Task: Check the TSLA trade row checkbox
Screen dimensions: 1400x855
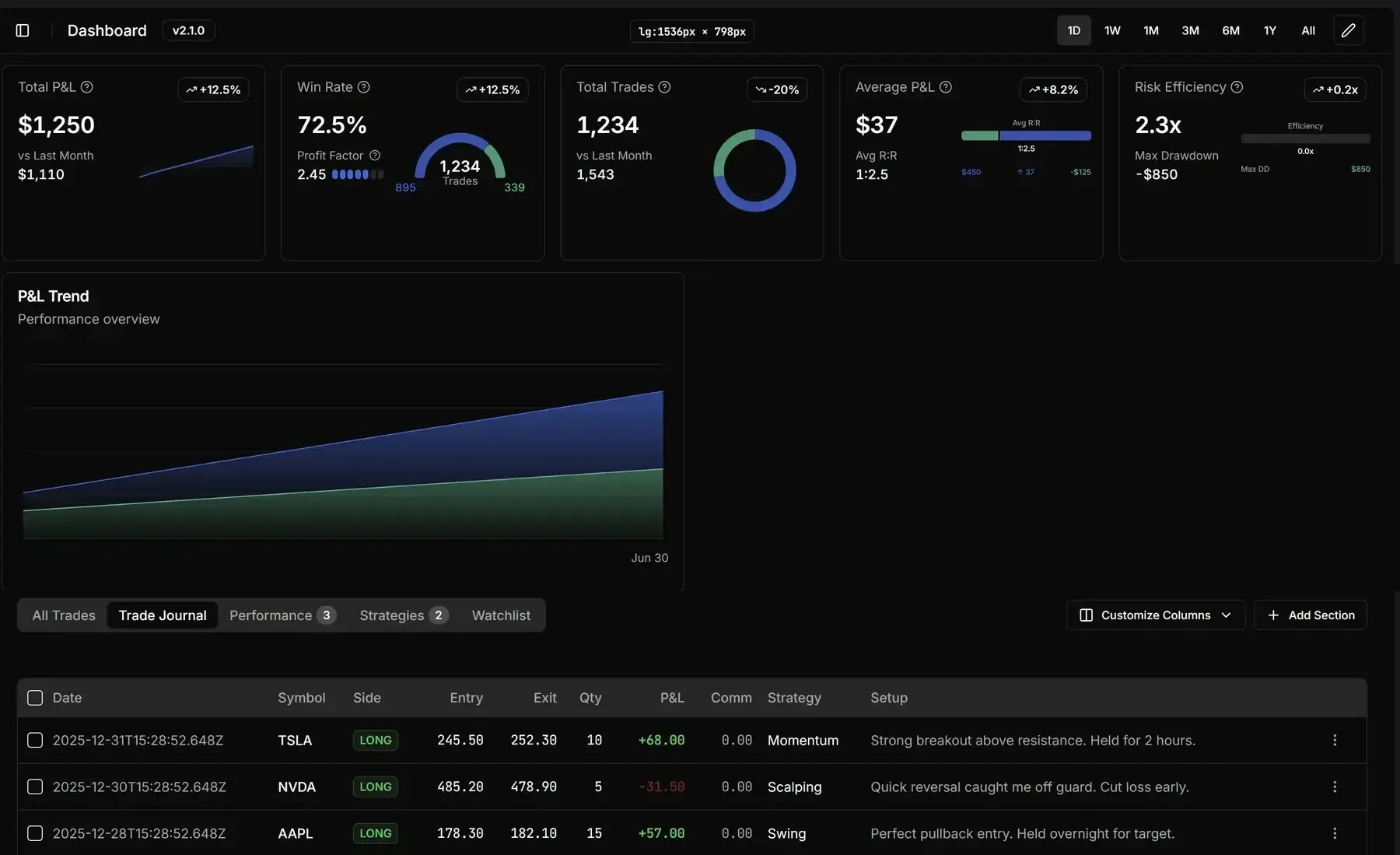Action: pyautogui.click(x=35, y=740)
